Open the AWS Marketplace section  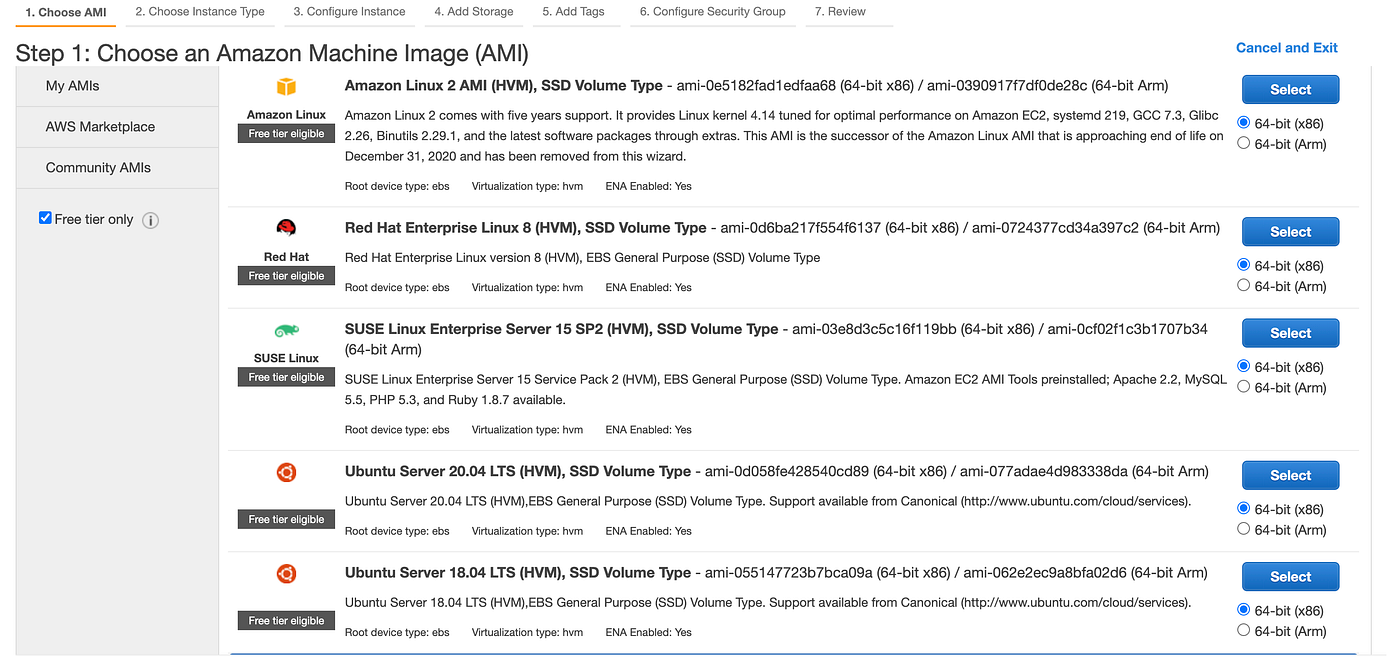tap(100, 127)
